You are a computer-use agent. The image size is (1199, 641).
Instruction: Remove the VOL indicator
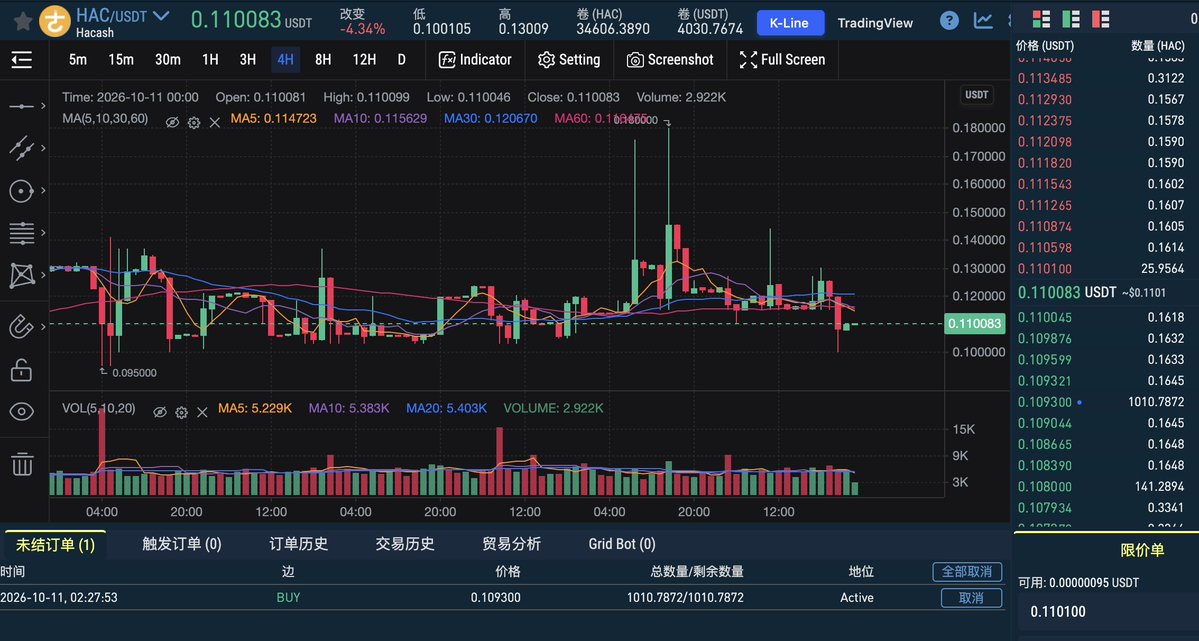[202, 412]
